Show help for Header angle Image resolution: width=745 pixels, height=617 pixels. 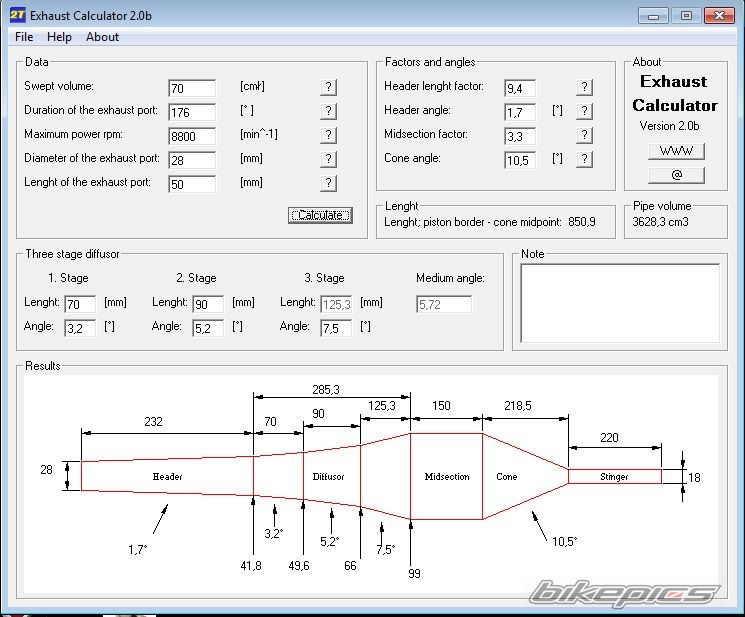tap(584, 111)
